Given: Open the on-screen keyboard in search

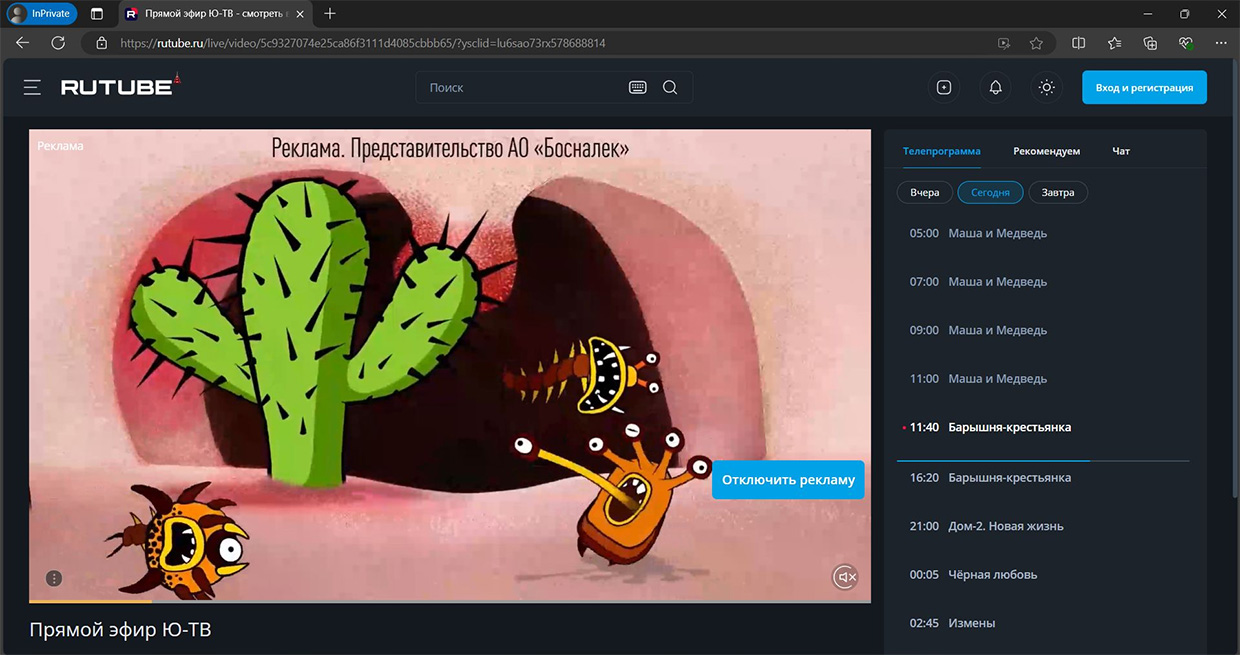Looking at the screenshot, I should click(x=637, y=88).
